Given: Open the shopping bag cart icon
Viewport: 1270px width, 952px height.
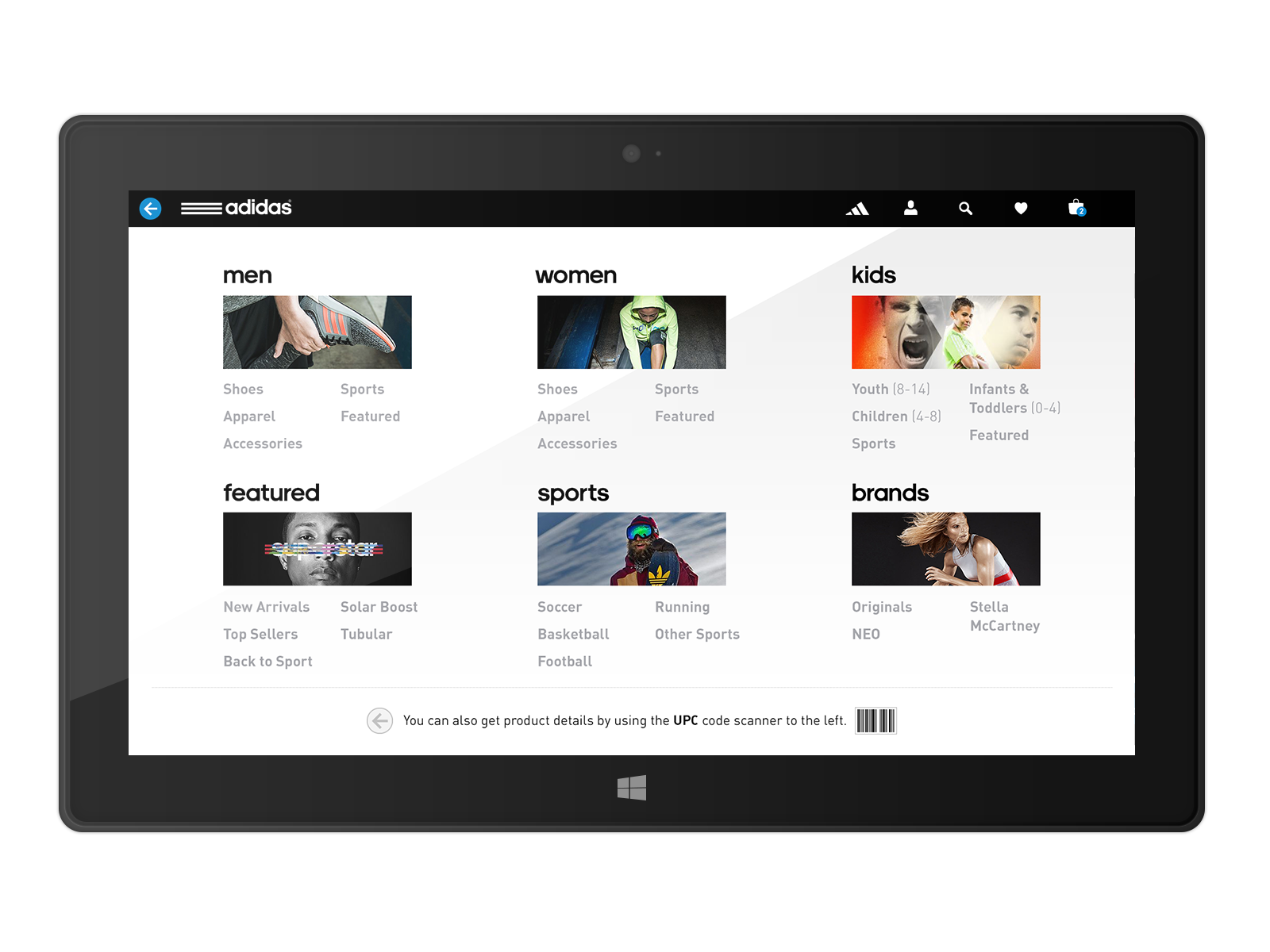Looking at the screenshot, I should pyautogui.click(x=1076, y=208).
